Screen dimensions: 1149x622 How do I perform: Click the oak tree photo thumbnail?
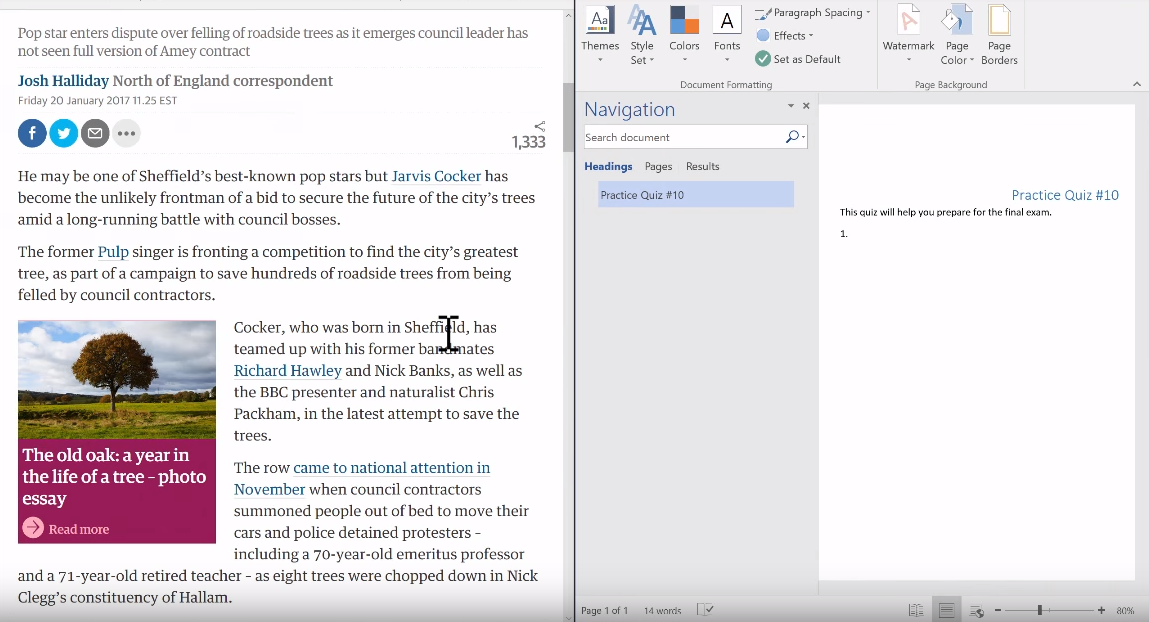[117, 380]
